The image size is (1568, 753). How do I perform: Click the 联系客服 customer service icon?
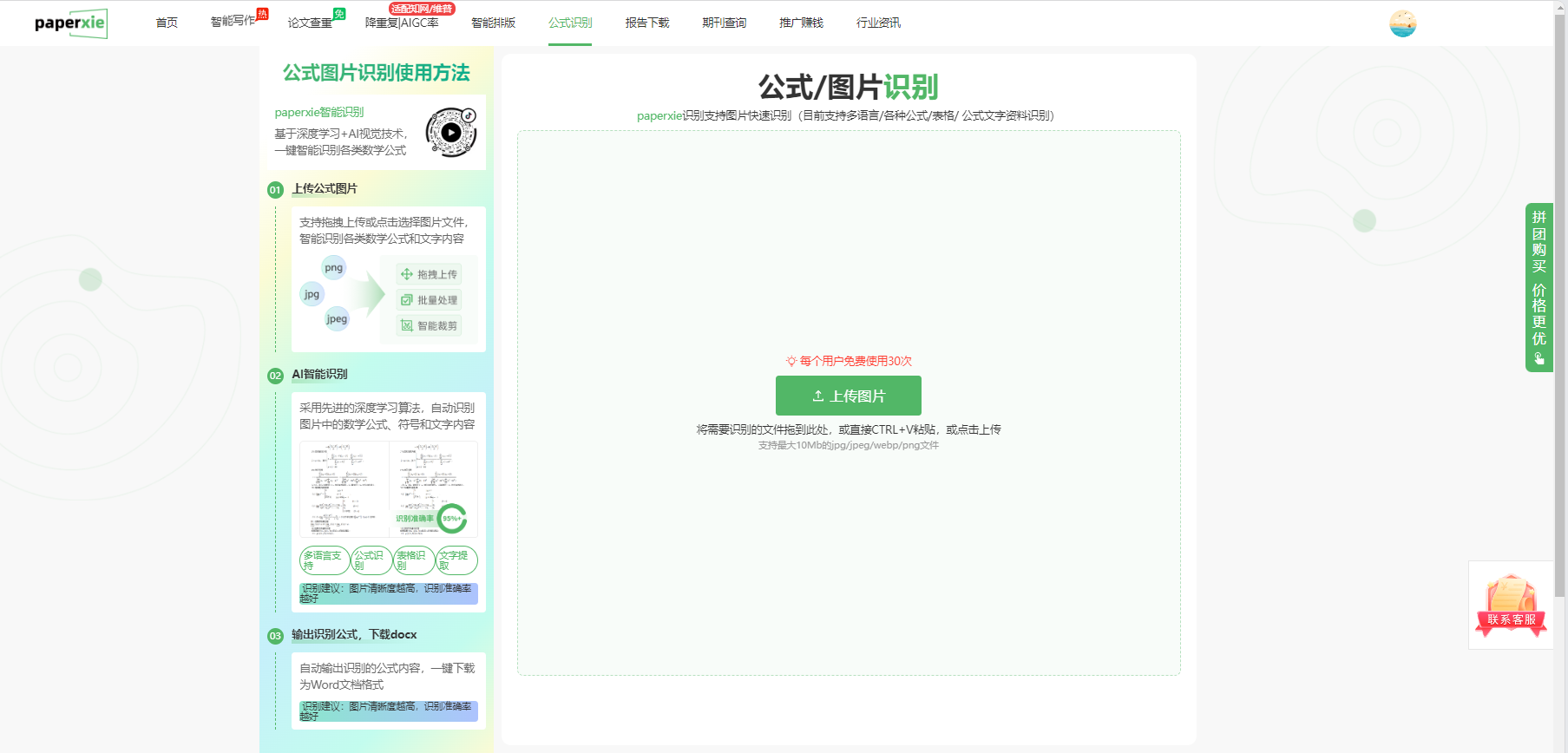[1511, 606]
